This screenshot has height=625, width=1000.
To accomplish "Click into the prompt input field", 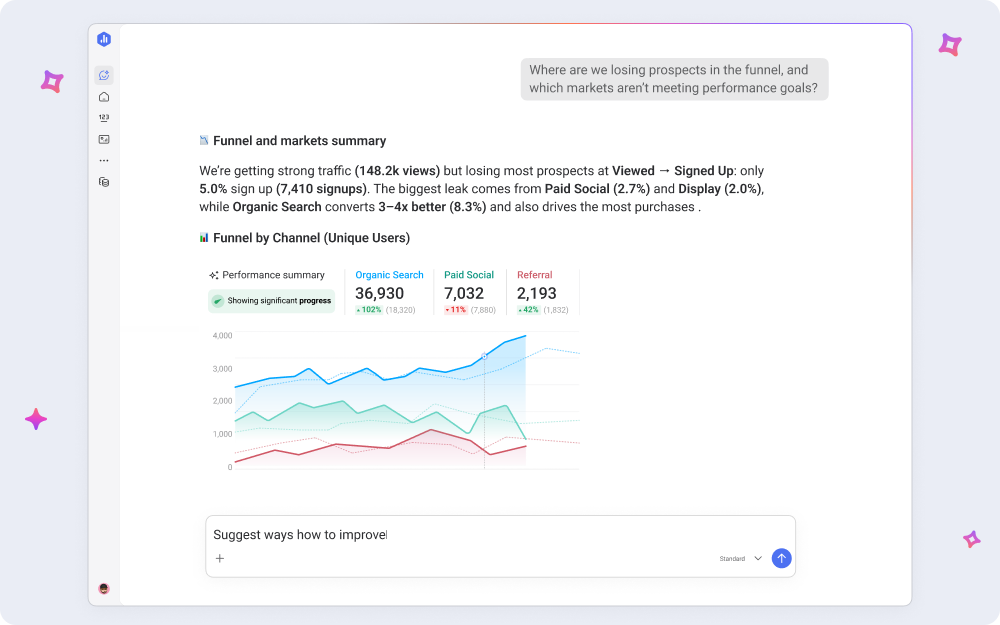I will coord(500,535).
